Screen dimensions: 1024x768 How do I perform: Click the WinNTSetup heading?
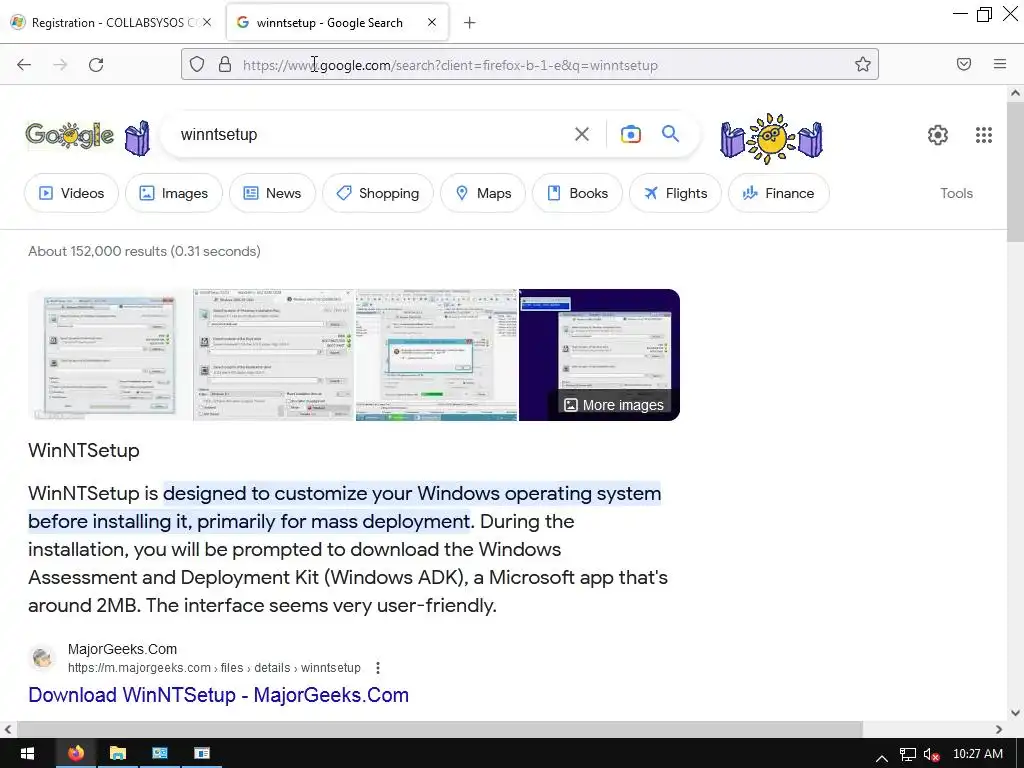pos(84,451)
